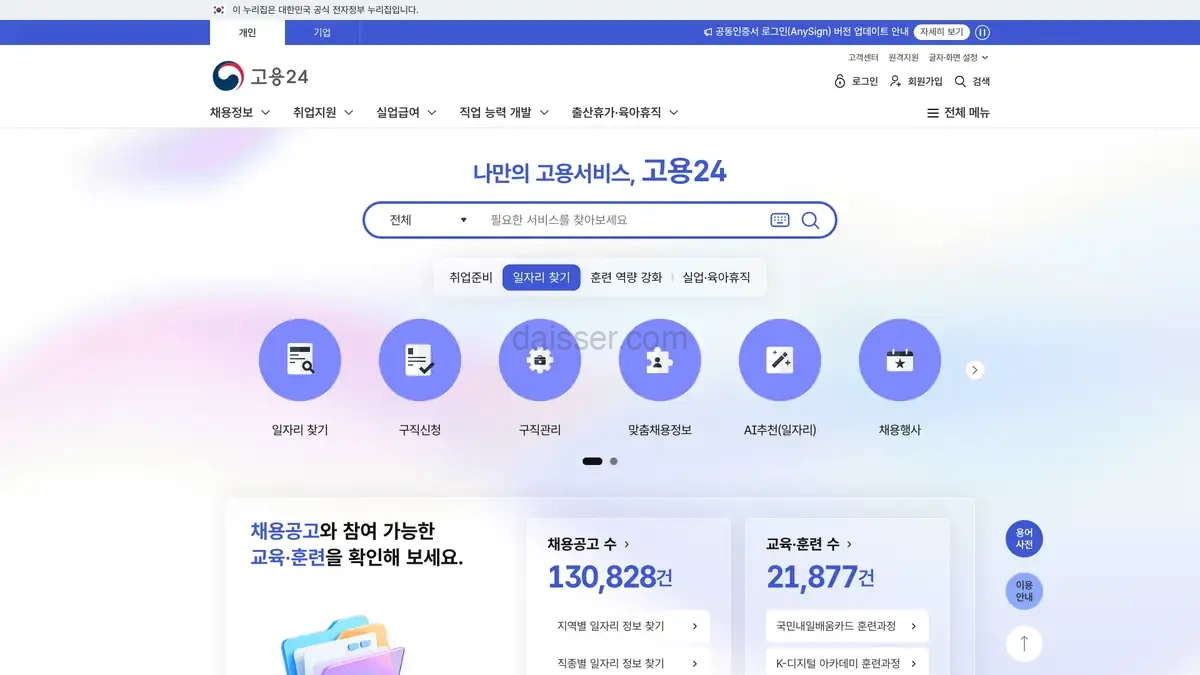Expand the 직업 능력 개발 menu
Image resolution: width=1200 pixels, height=675 pixels.
click(x=504, y=113)
